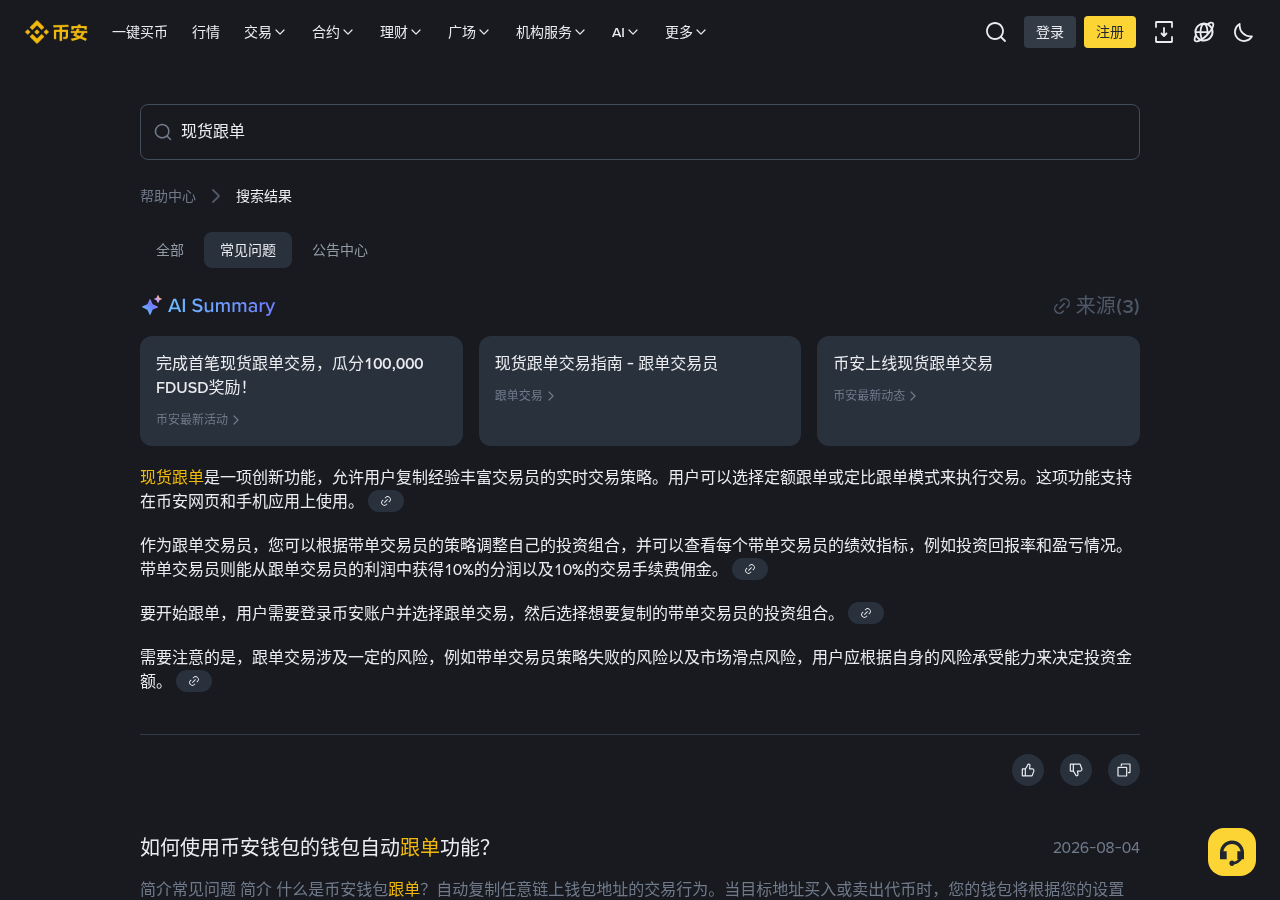This screenshot has height=900, width=1280.
Task: Click source link icon after 交易手续费佣金
Action: pos(750,569)
